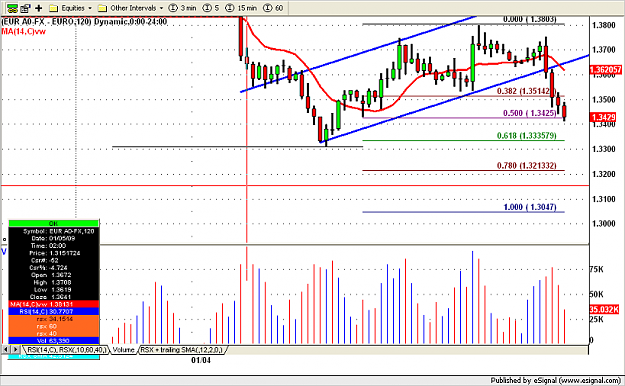Image resolution: width=625 pixels, height=386 pixels.
Task: Click the MA(14,C)vw value row in cursor window
Action: [x=53, y=304]
